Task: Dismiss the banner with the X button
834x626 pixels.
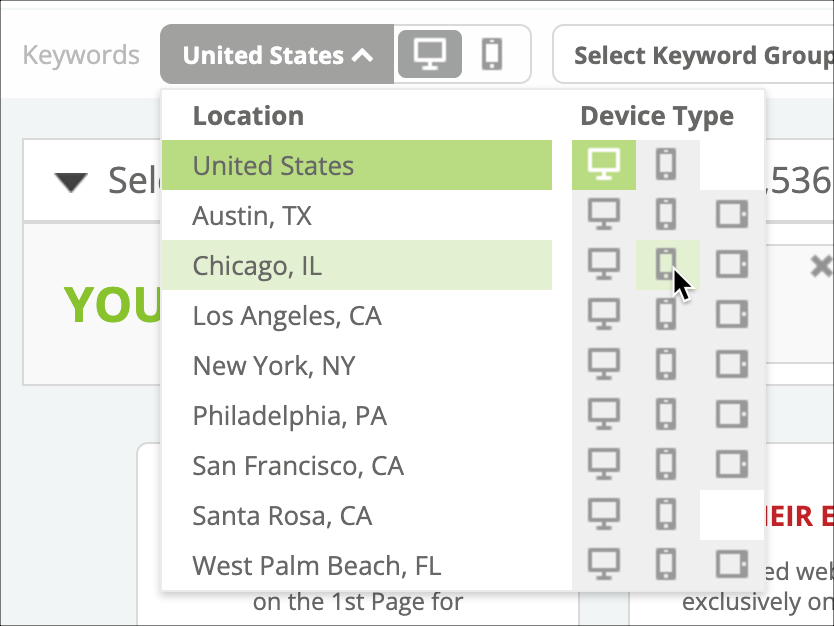Action: pyautogui.click(x=822, y=266)
